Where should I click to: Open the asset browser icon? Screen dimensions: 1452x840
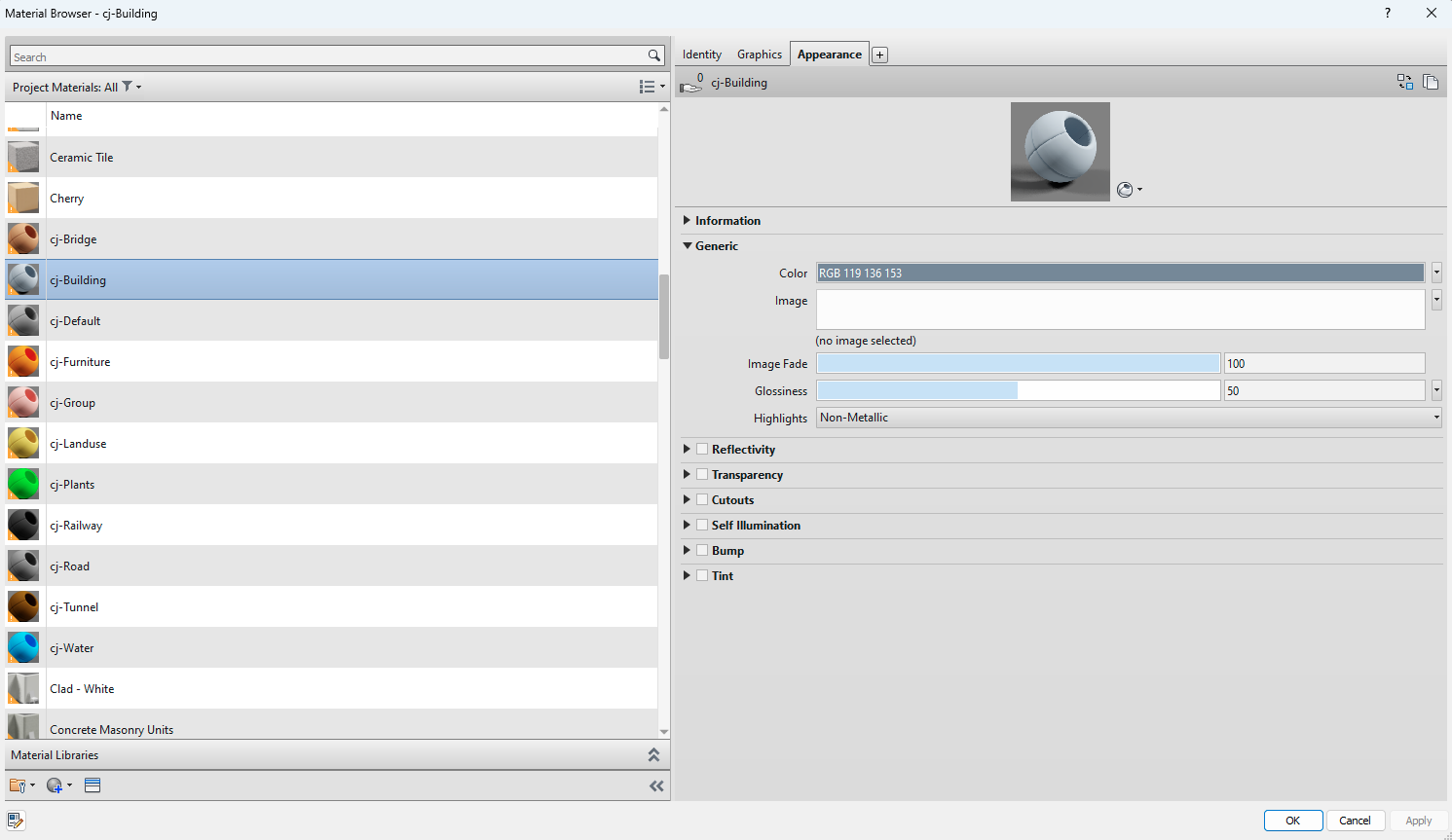tap(93, 785)
